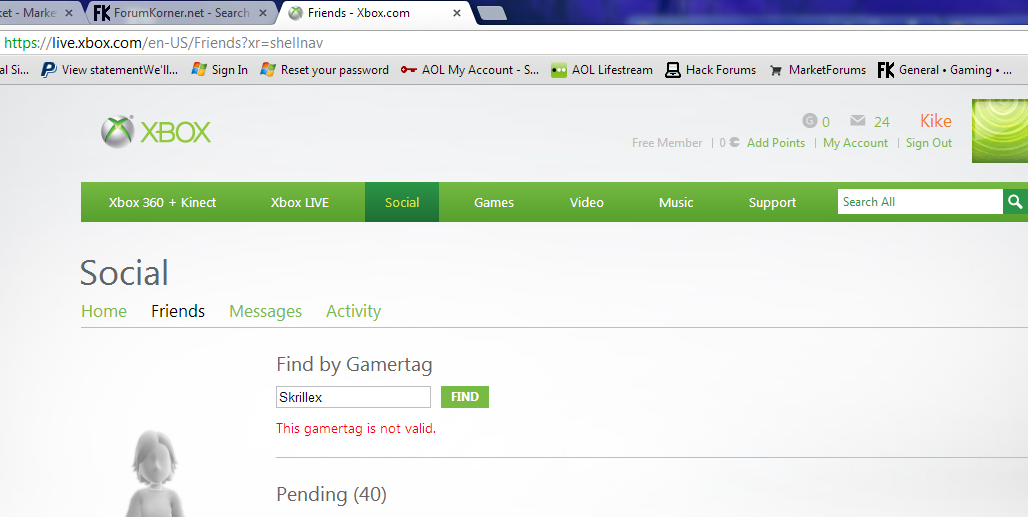Close the ForumKorner.net Search tab
Viewport: 1028px width, 517px height.
(x=263, y=12)
